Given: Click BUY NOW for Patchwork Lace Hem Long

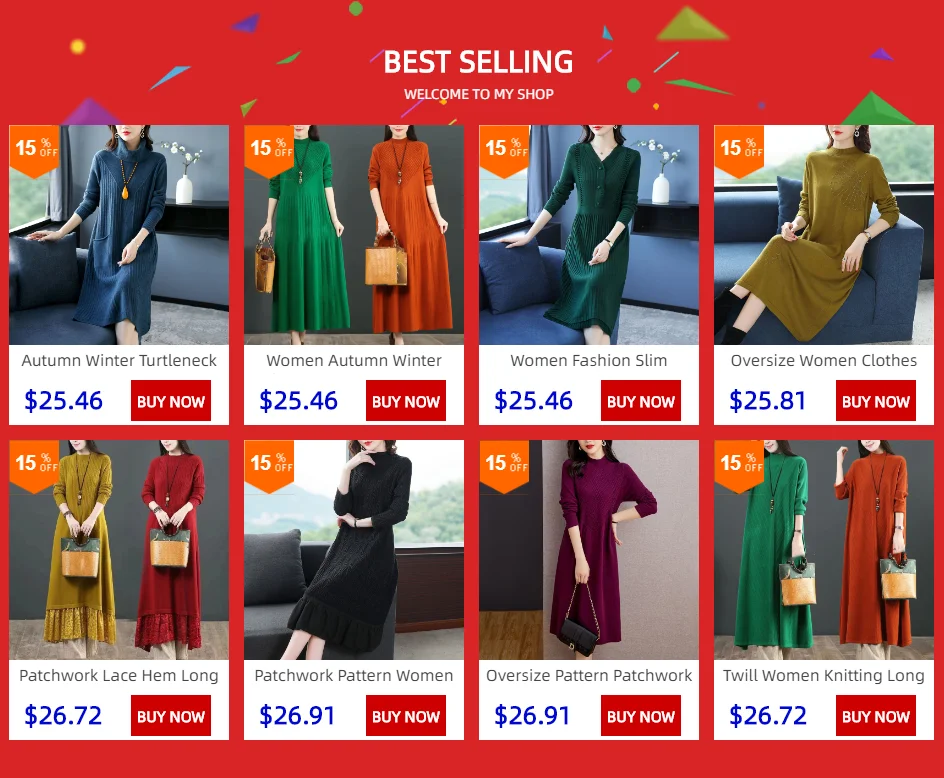Looking at the screenshot, I should [171, 716].
